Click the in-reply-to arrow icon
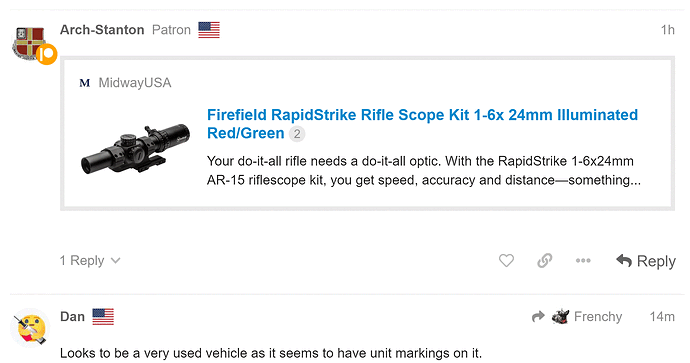Image resolution: width=690 pixels, height=363 pixels. click(x=538, y=316)
